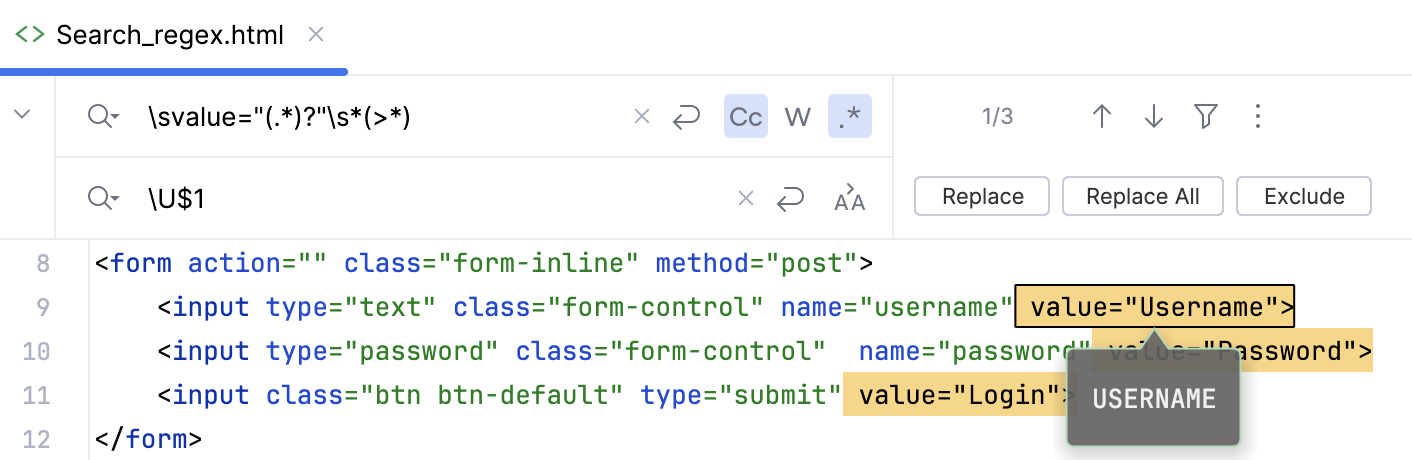Collapse the replace field chevron
Image resolution: width=1412 pixels, height=460 pixels.
23,115
